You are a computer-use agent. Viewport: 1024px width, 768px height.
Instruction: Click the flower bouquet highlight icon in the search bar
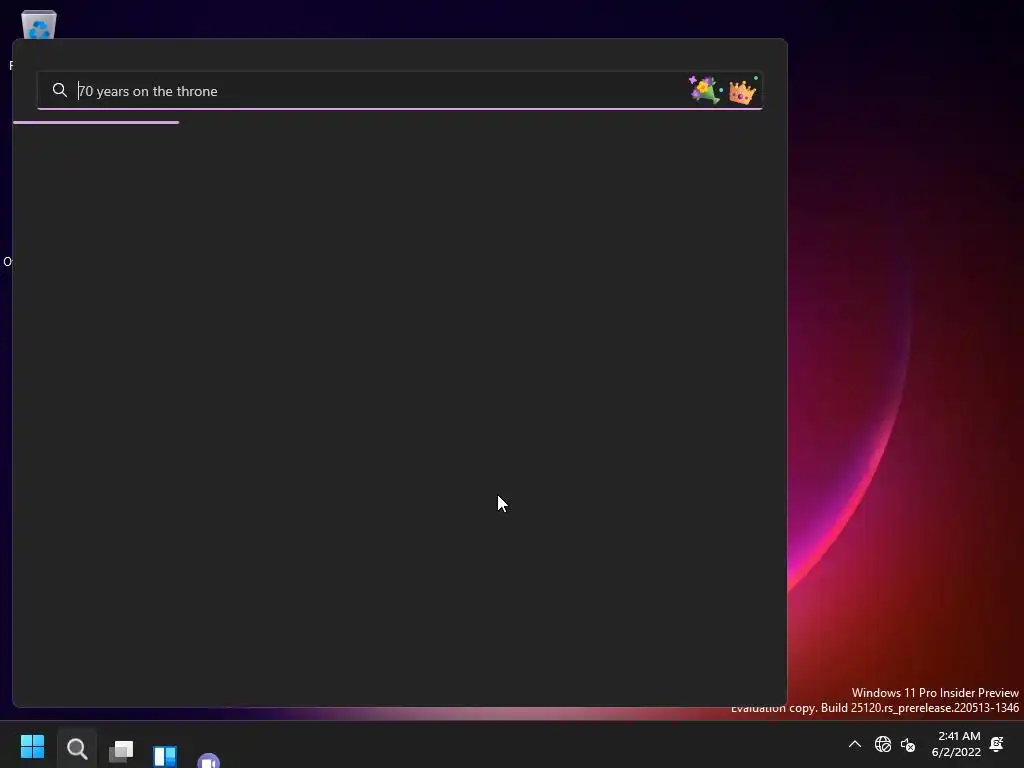coord(705,90)
